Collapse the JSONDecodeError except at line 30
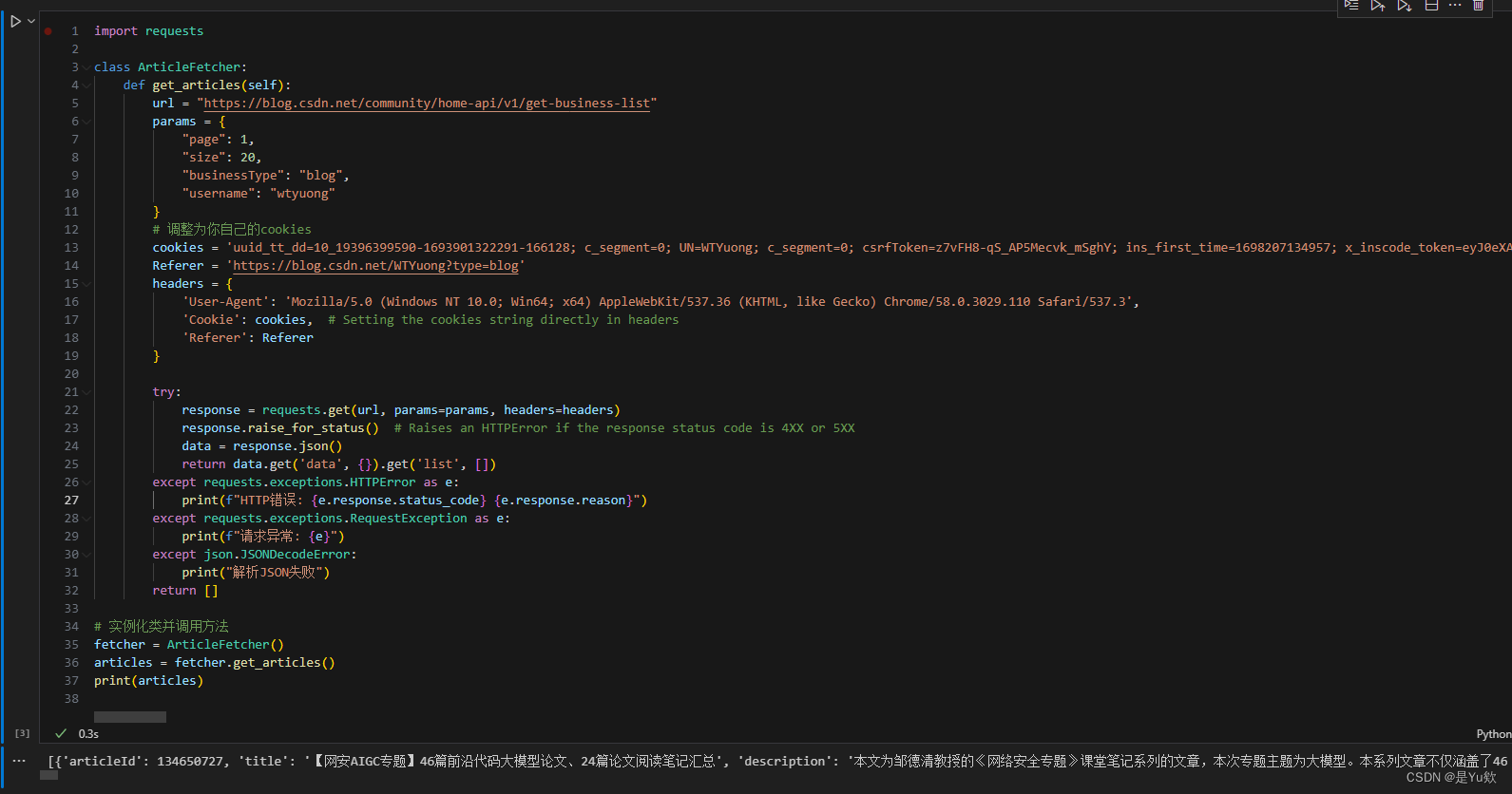Viewport: 1512px width, 794px height. point(86,555)
